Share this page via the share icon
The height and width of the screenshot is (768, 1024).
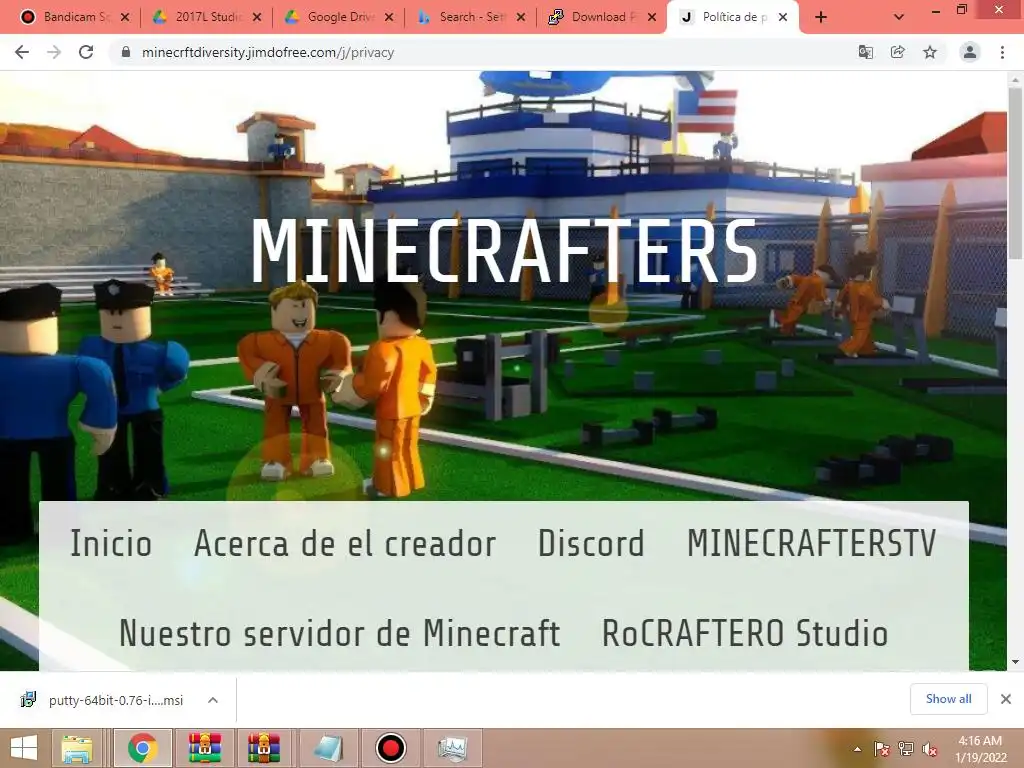(x=897, y=52)
